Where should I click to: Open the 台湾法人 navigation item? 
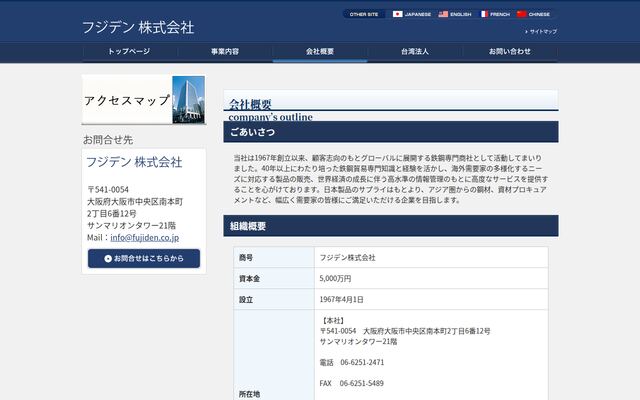point(415,51)
